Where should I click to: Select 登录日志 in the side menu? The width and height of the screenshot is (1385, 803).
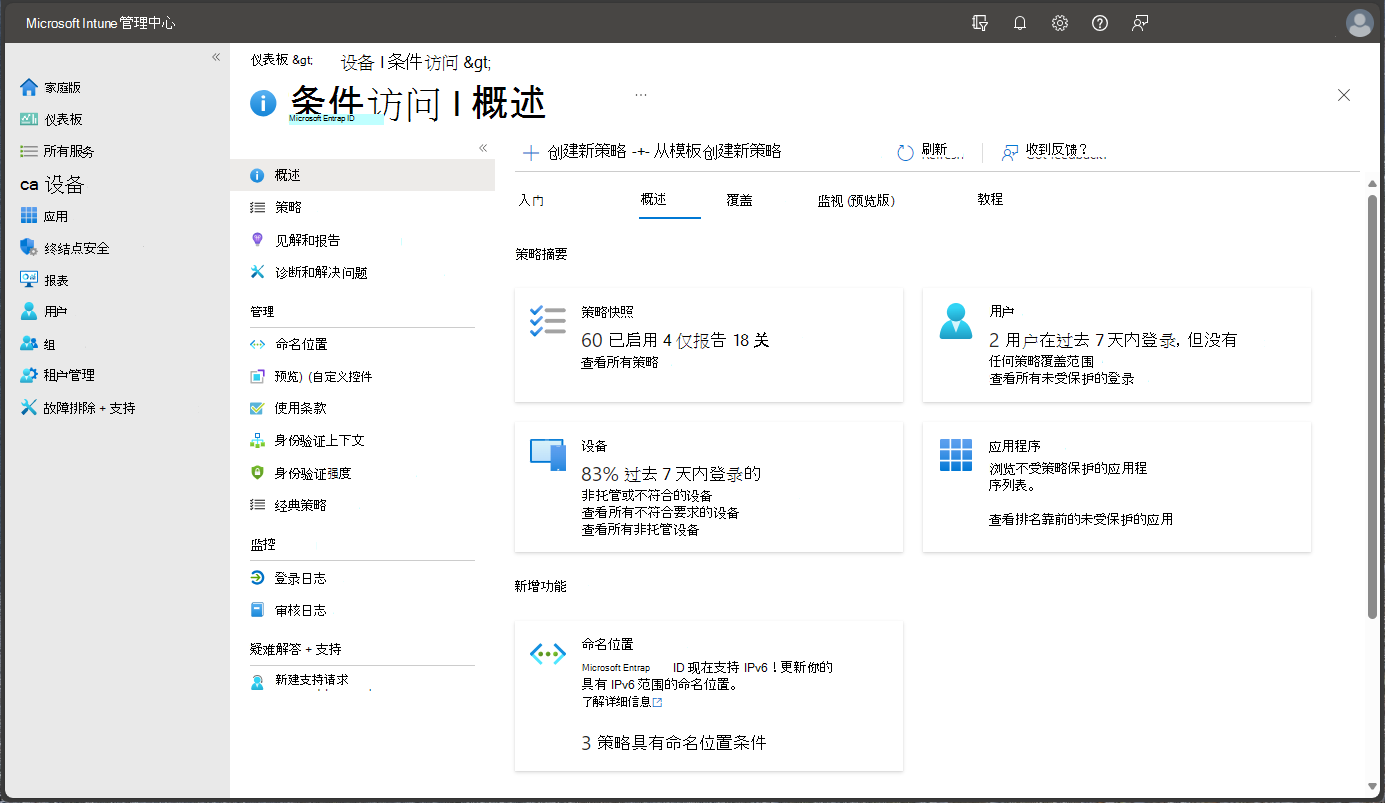(300, 578)
